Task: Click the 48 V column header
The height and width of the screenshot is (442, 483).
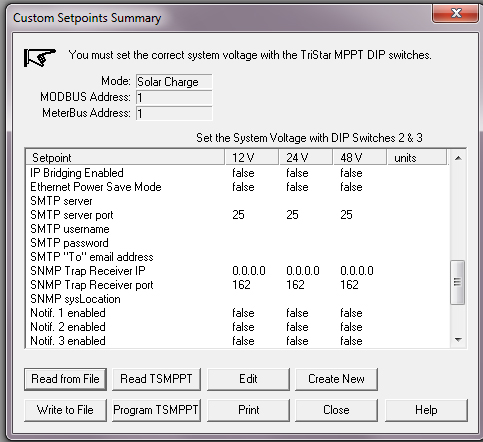Action: (x=360, y=157)
